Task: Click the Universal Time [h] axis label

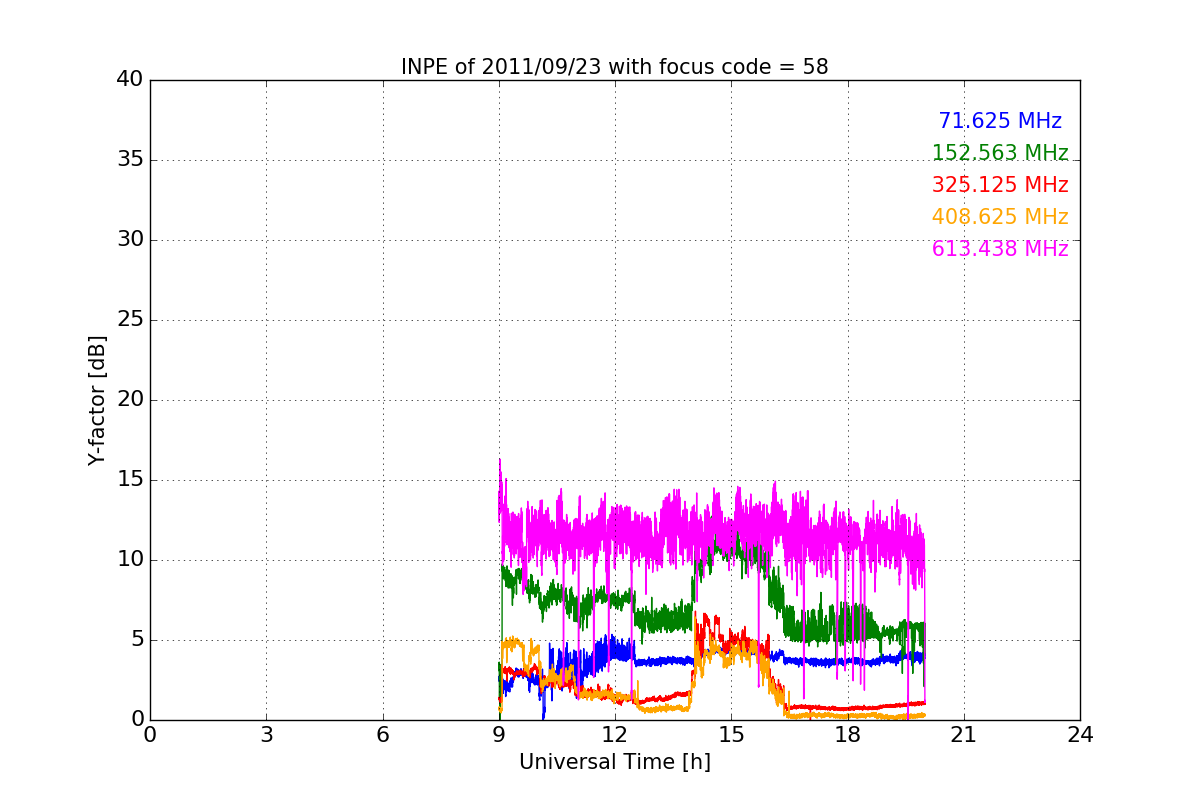Action: (615, 762)
